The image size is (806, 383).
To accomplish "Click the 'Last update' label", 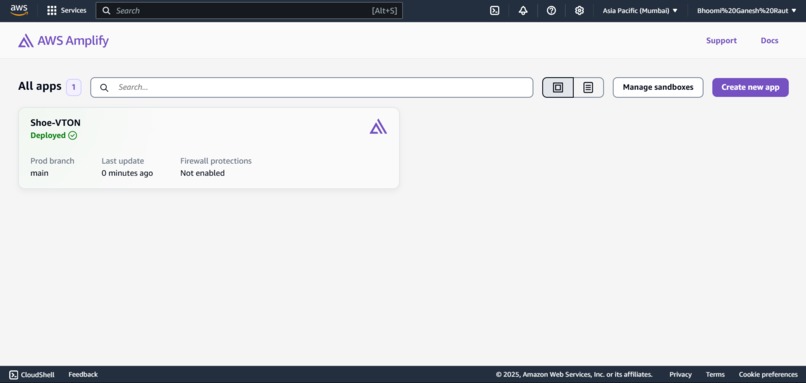I will (x=122, y=161).
